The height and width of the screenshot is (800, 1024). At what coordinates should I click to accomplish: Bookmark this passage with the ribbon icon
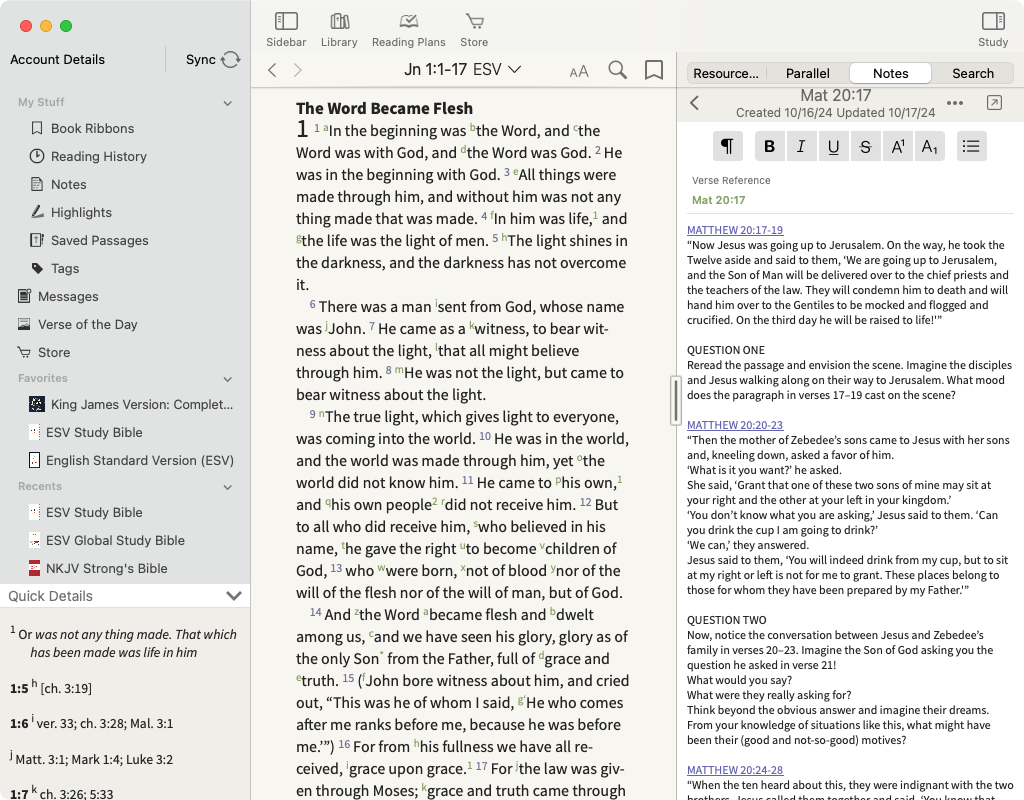pyautogui.click(x=654, y=70)
